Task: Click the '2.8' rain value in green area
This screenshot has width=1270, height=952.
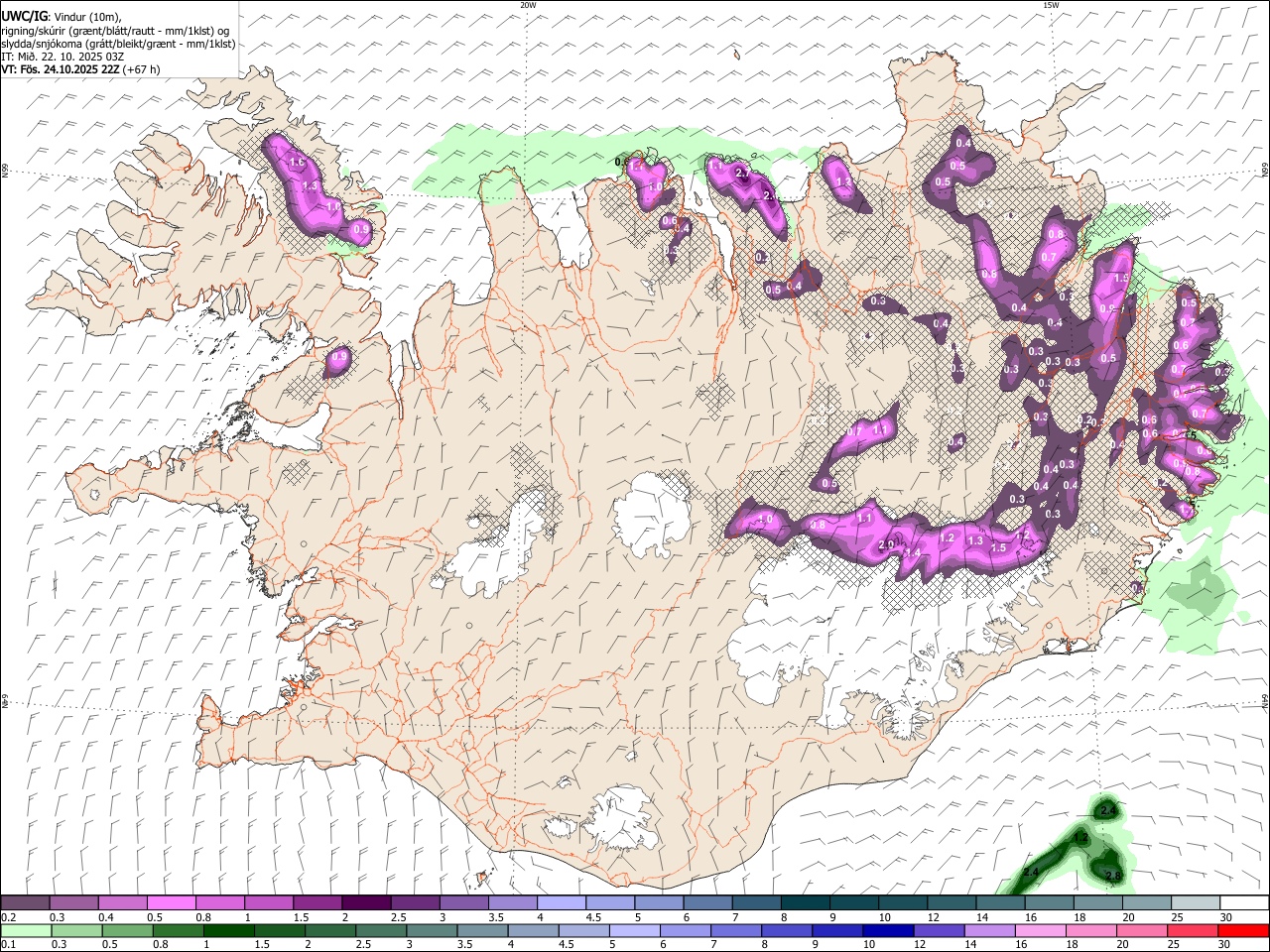Action: (x=1113, y=876)
